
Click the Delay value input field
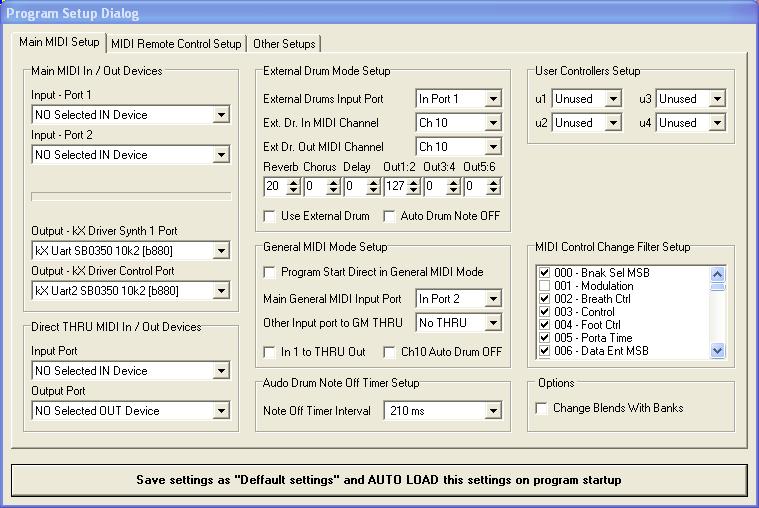coord(354,186)
